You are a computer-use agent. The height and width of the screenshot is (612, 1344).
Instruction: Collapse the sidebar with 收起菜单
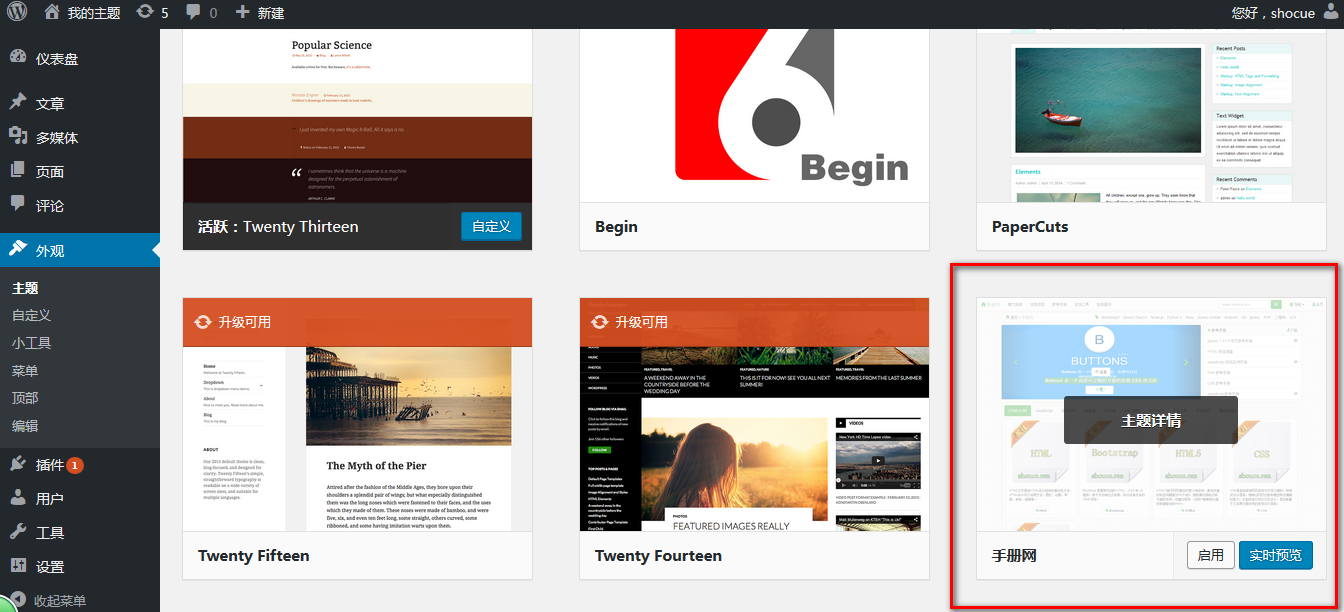60,601
